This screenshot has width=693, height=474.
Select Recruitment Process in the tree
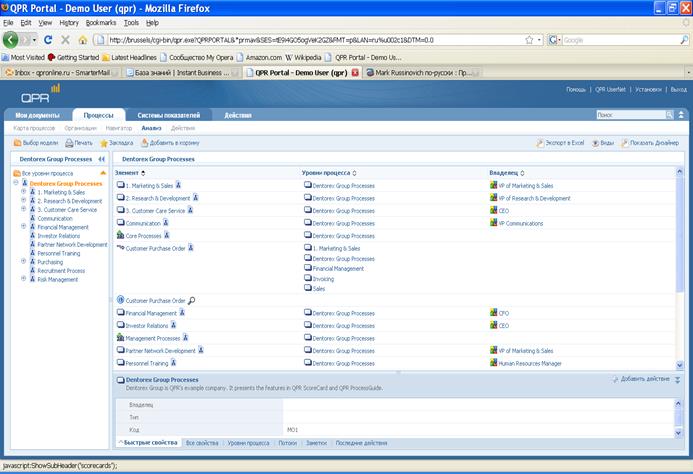[x=61, y=271]
